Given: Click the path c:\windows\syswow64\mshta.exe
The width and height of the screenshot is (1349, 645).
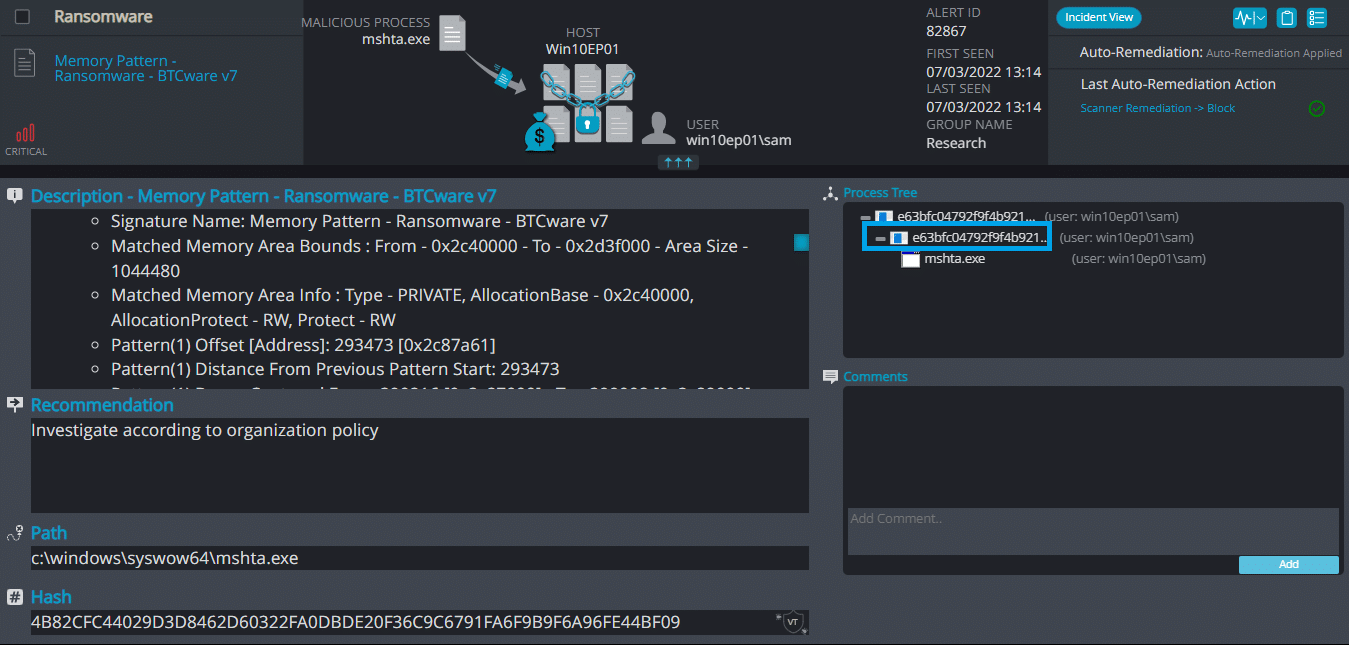Looking at the screenshot, I should click(x=165, y=558).
